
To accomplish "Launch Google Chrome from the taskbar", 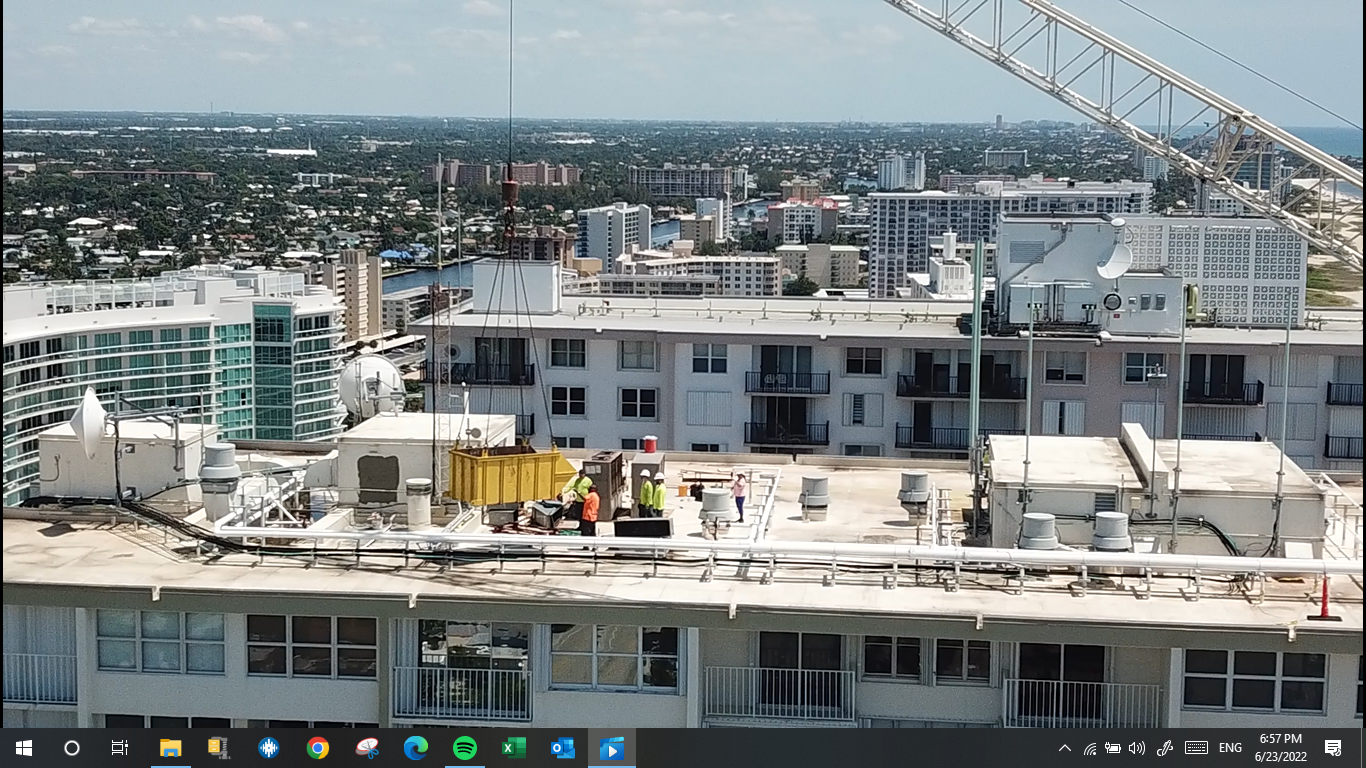I will [318, 748].
